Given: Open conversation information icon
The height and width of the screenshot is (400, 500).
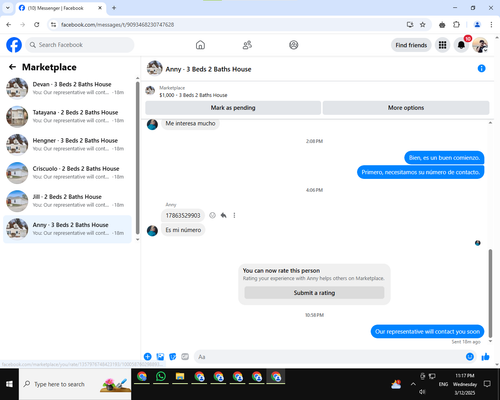Looking at the screenshot, I should click(x=481, y=68).
